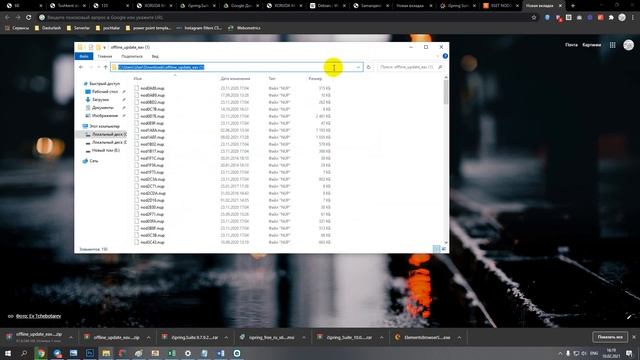Click the Explorer vertical scrollbar thumb
The height and width of the screenshot is (360, 640).
click(x=446, y=92)
